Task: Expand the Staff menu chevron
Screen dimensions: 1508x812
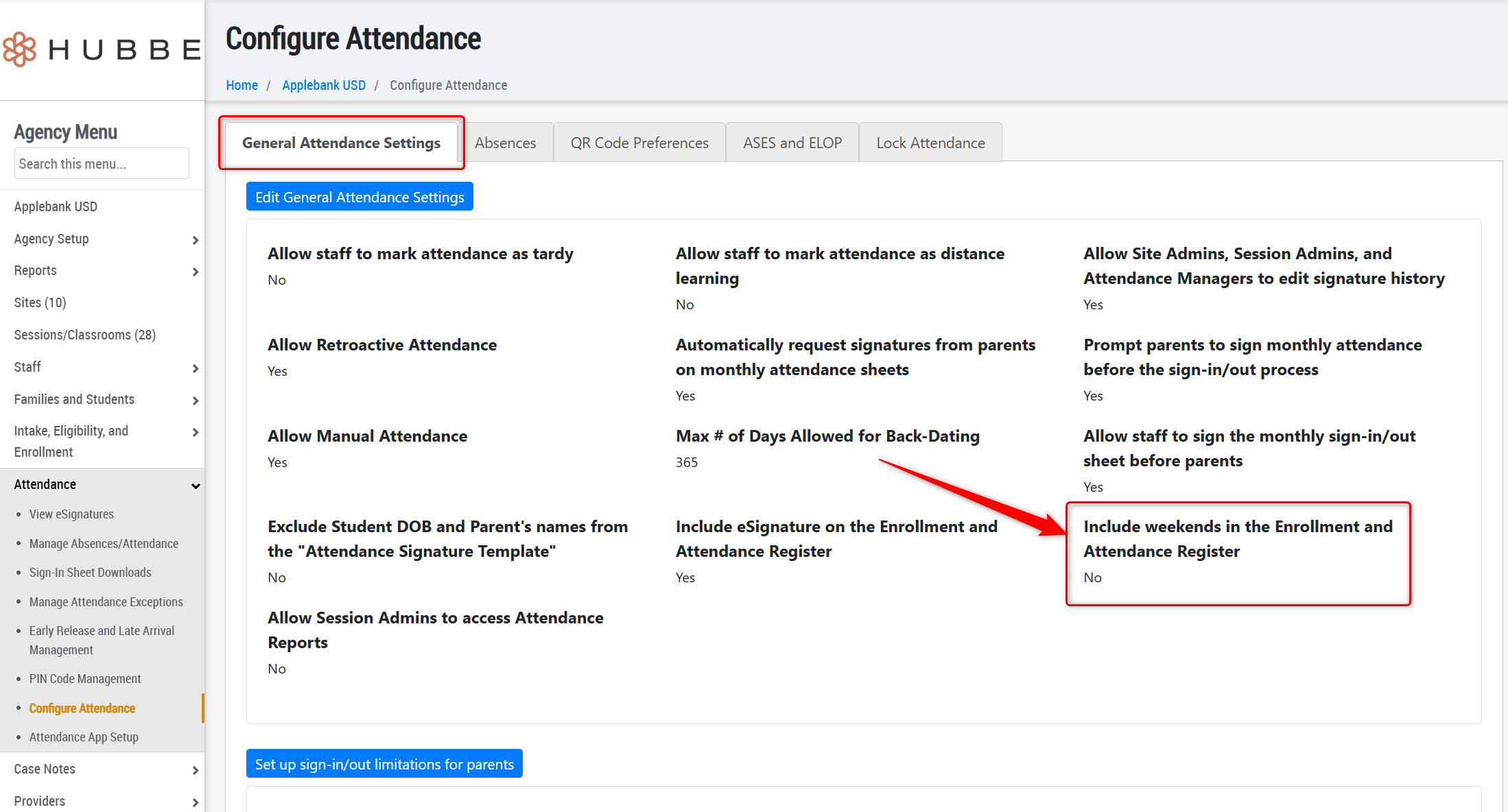Action: (195, 368)
